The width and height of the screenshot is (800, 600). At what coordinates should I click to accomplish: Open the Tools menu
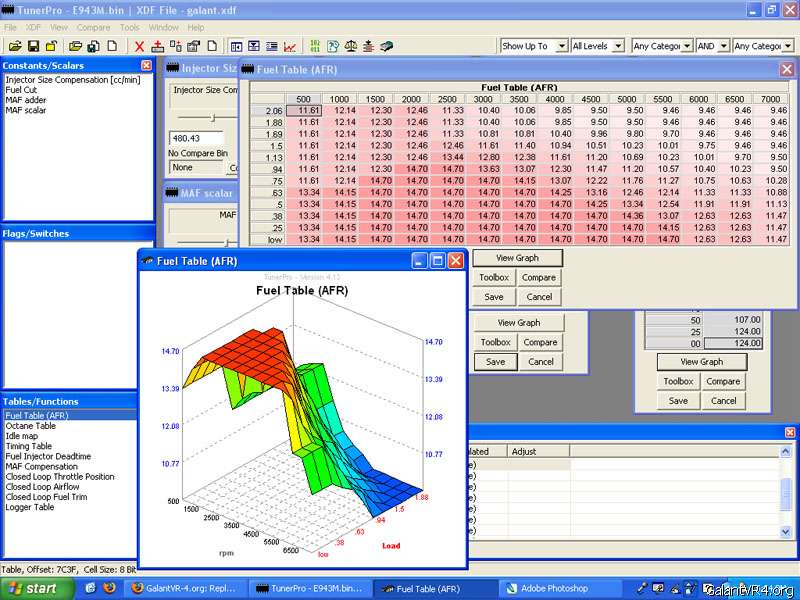(x=130, y=27)
